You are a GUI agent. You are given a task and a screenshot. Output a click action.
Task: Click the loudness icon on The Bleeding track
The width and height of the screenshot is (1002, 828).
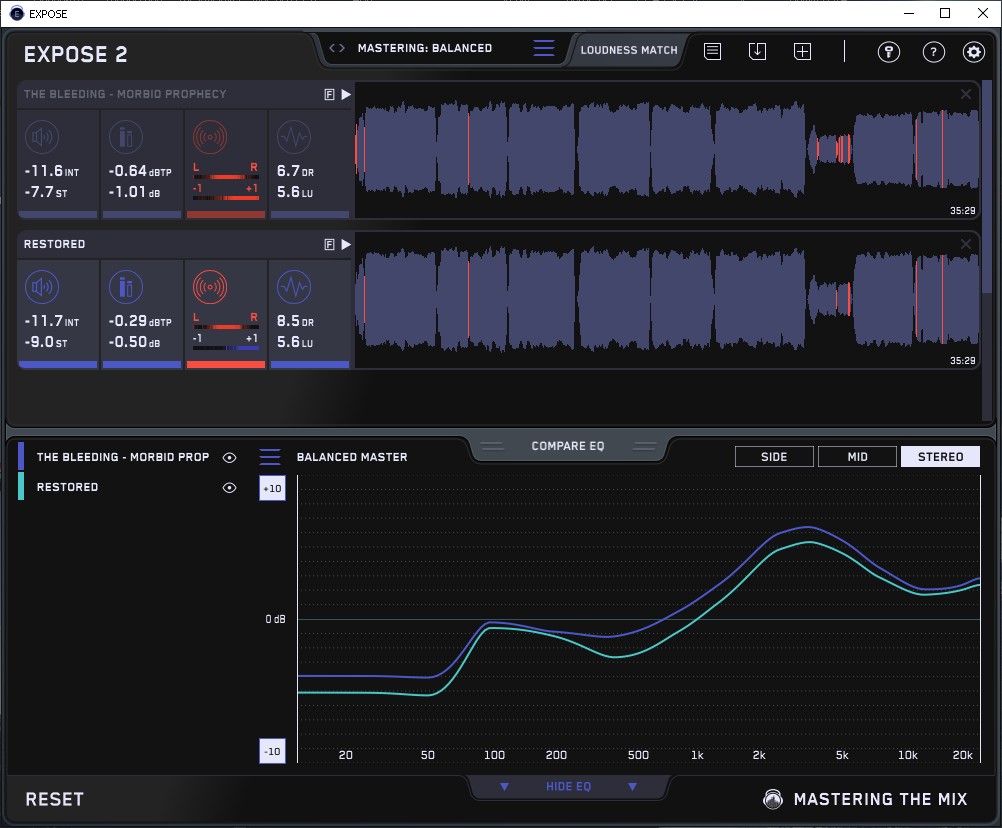coord(42,137)
